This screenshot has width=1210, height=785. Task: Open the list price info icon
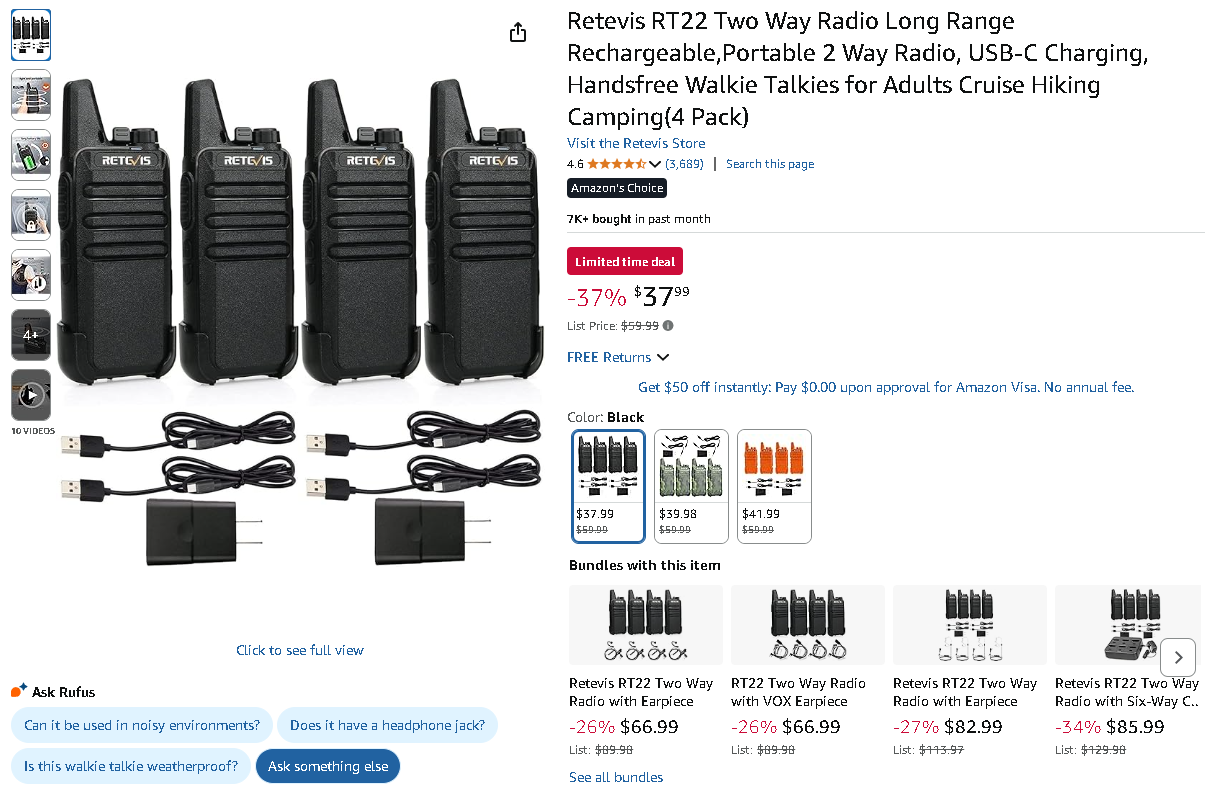click(668, 325)
